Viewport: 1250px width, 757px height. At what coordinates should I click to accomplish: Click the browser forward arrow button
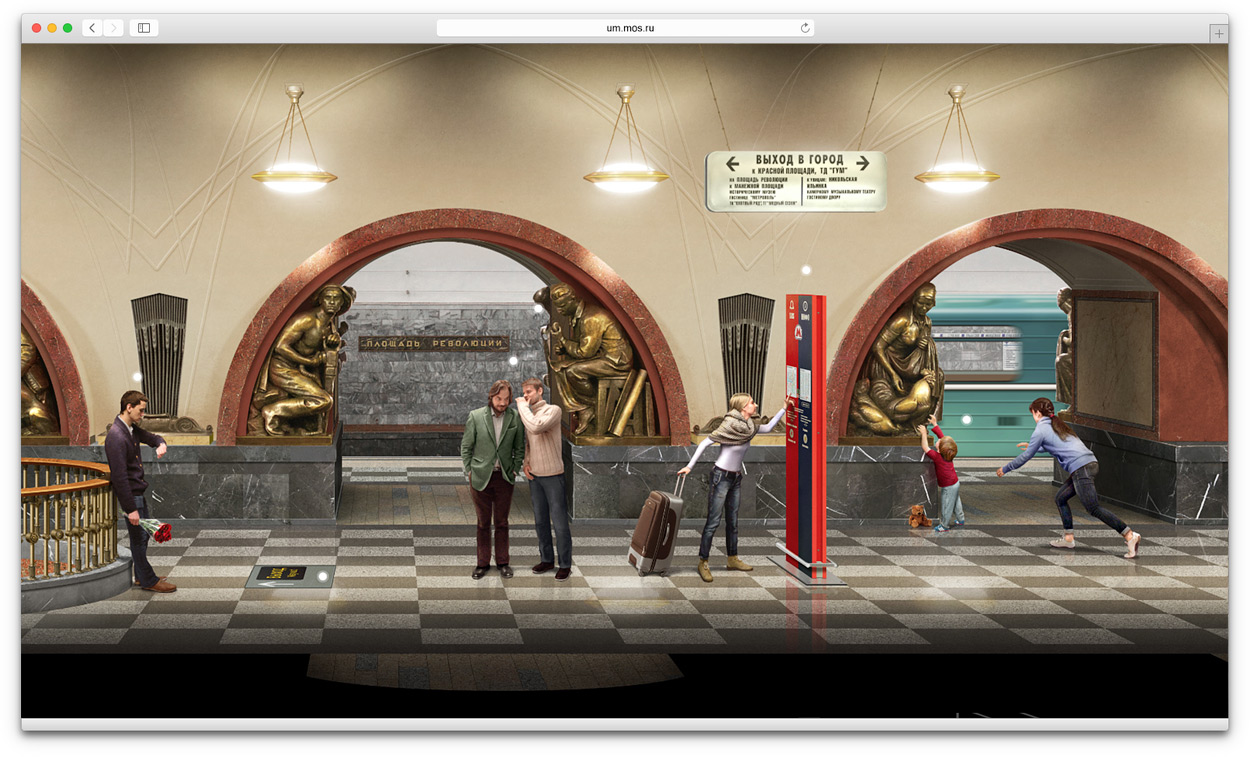113,28
